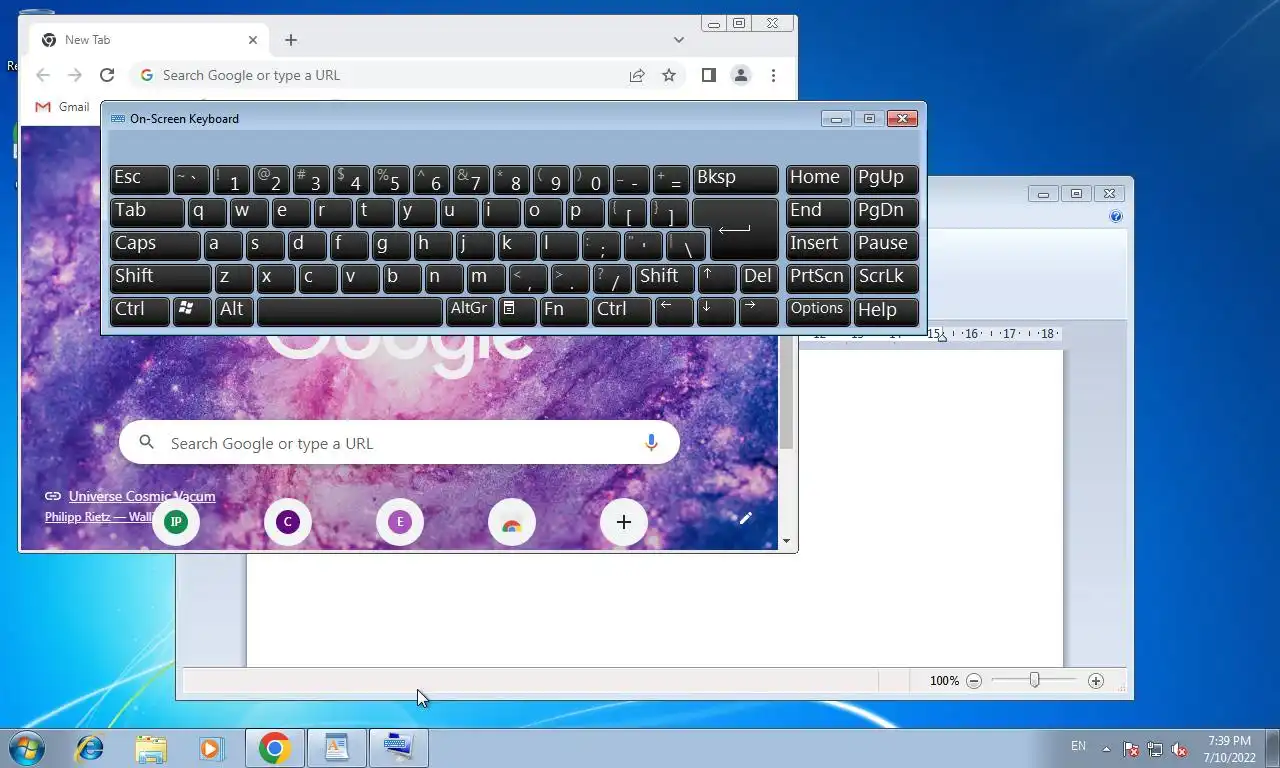The width and height of the screenshot is (1280, 768).
Task: Click the down arrow key
Action: [716, 311]
